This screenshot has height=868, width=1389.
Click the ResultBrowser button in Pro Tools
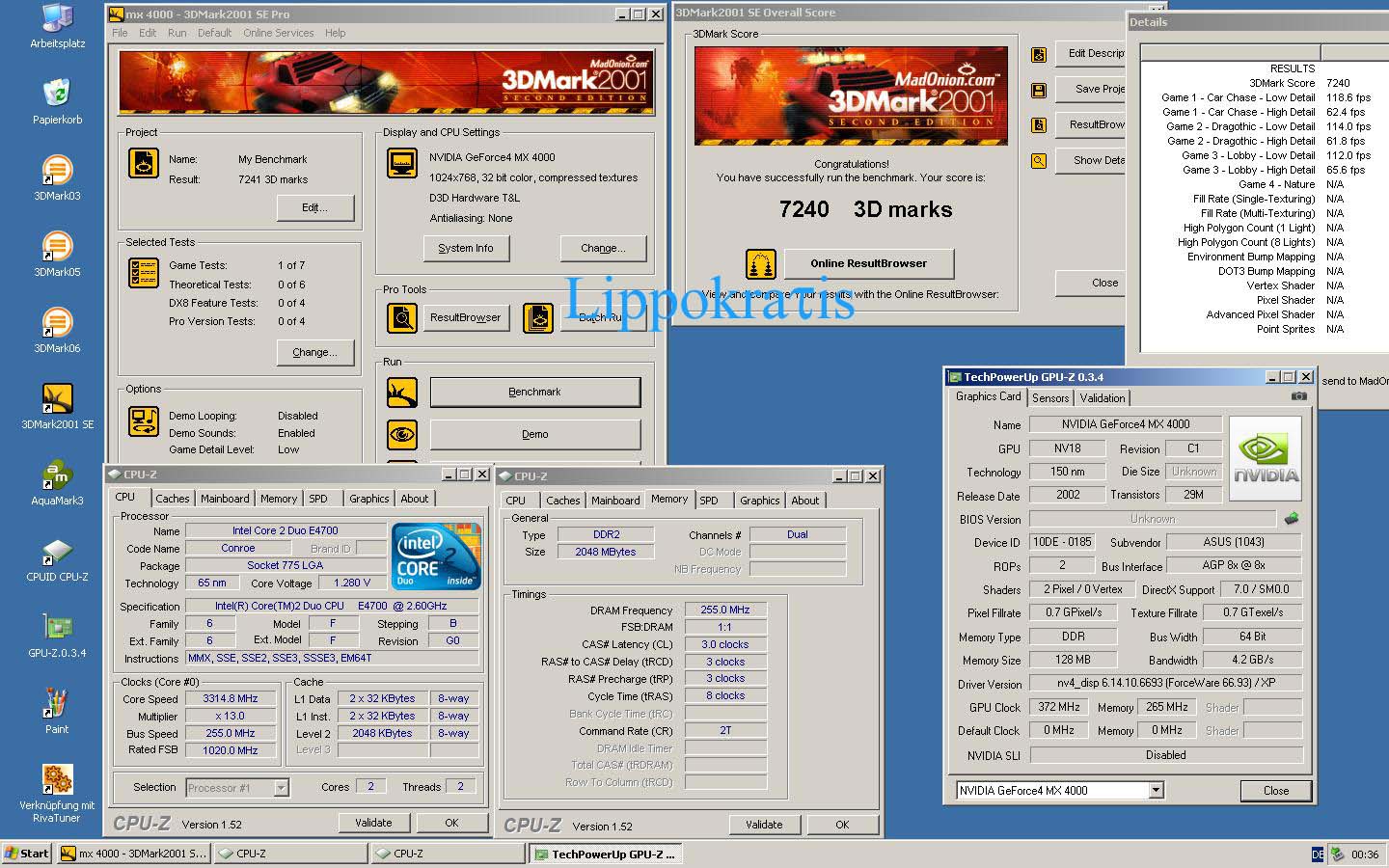466,317
